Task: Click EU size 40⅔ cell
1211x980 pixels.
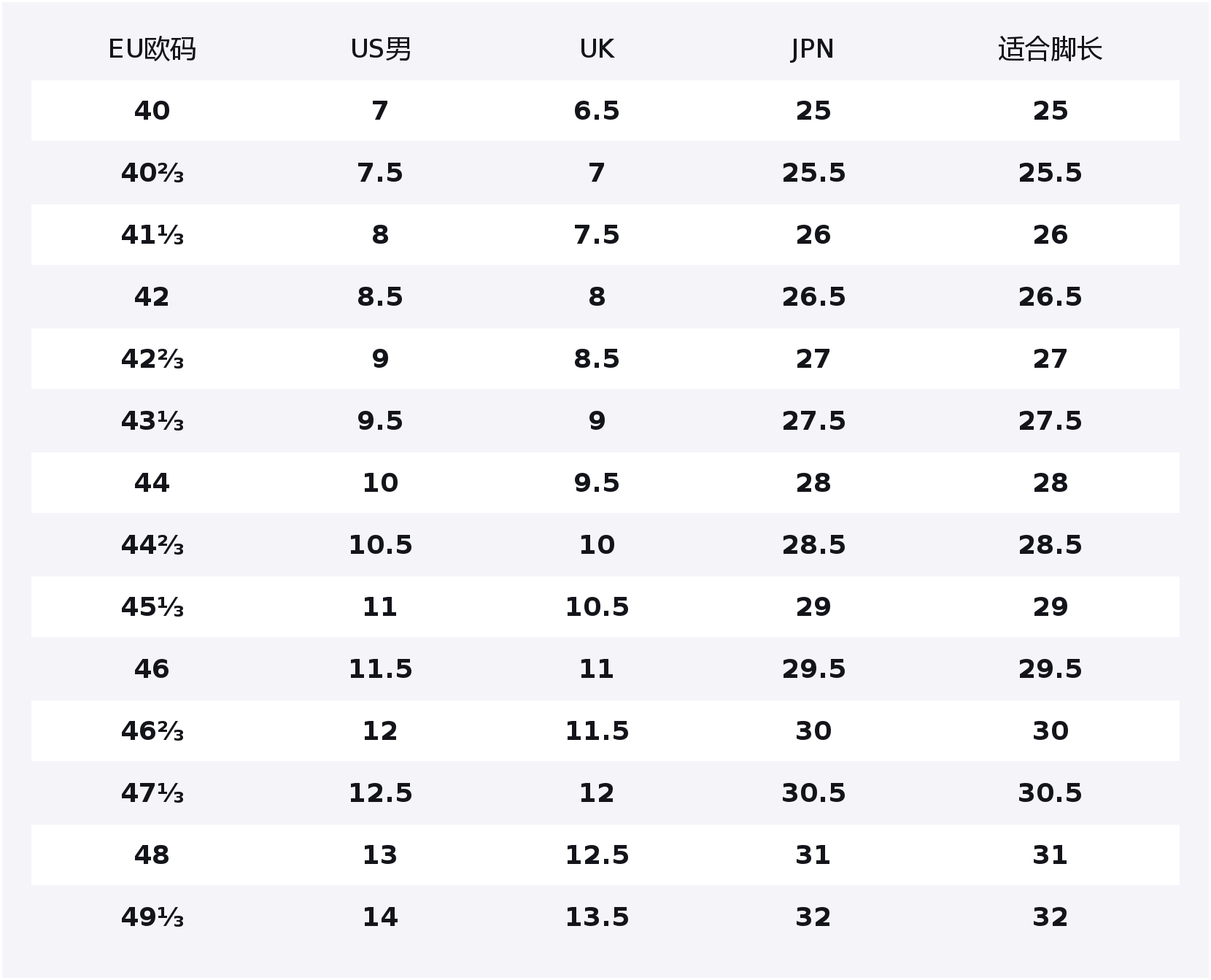Action: click(x=152, y=173)
